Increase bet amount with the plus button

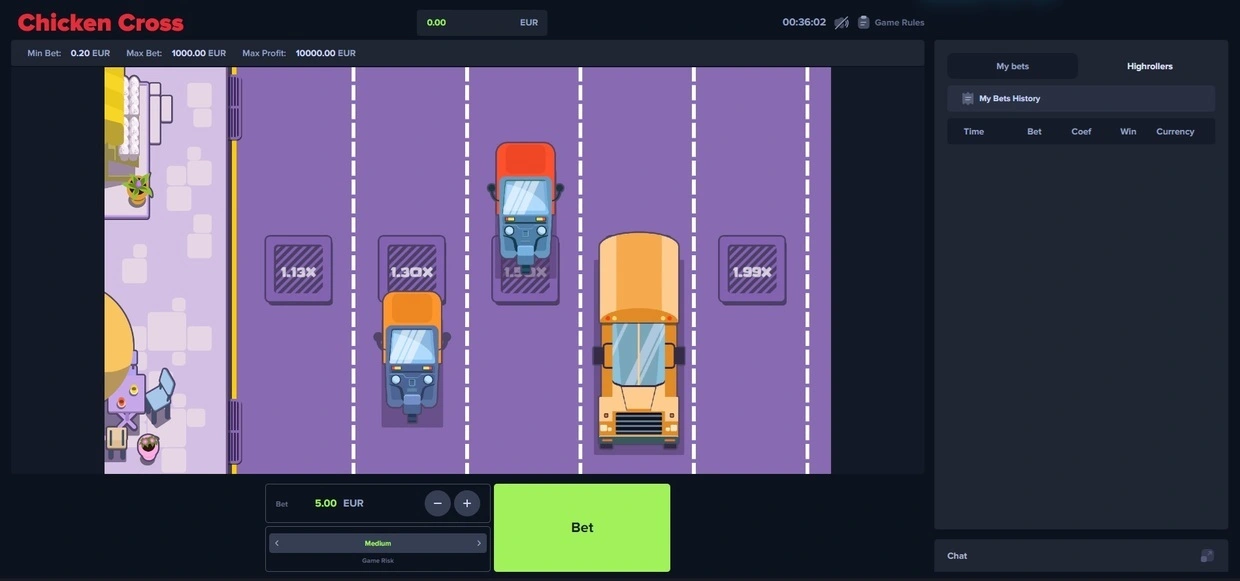(467, 503)
